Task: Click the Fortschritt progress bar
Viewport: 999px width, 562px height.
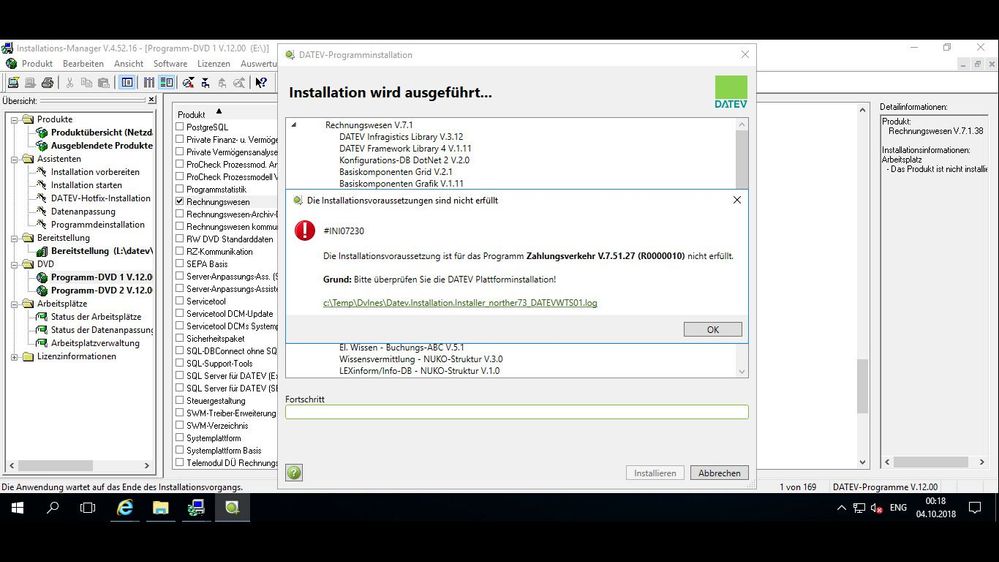Action: pyautogui.click(x=517, y=412)
